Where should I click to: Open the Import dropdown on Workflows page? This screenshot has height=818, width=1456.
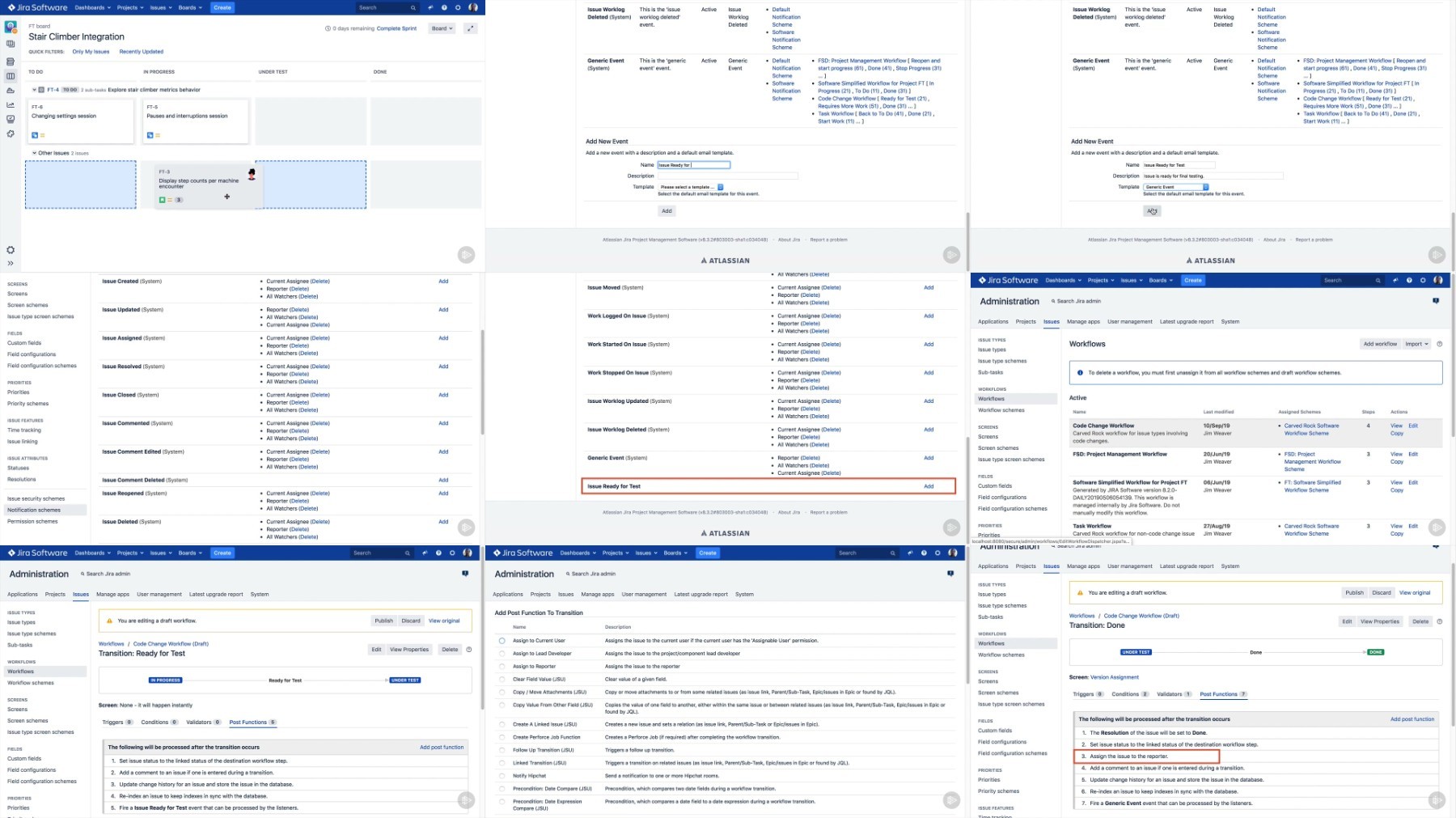1416,344
